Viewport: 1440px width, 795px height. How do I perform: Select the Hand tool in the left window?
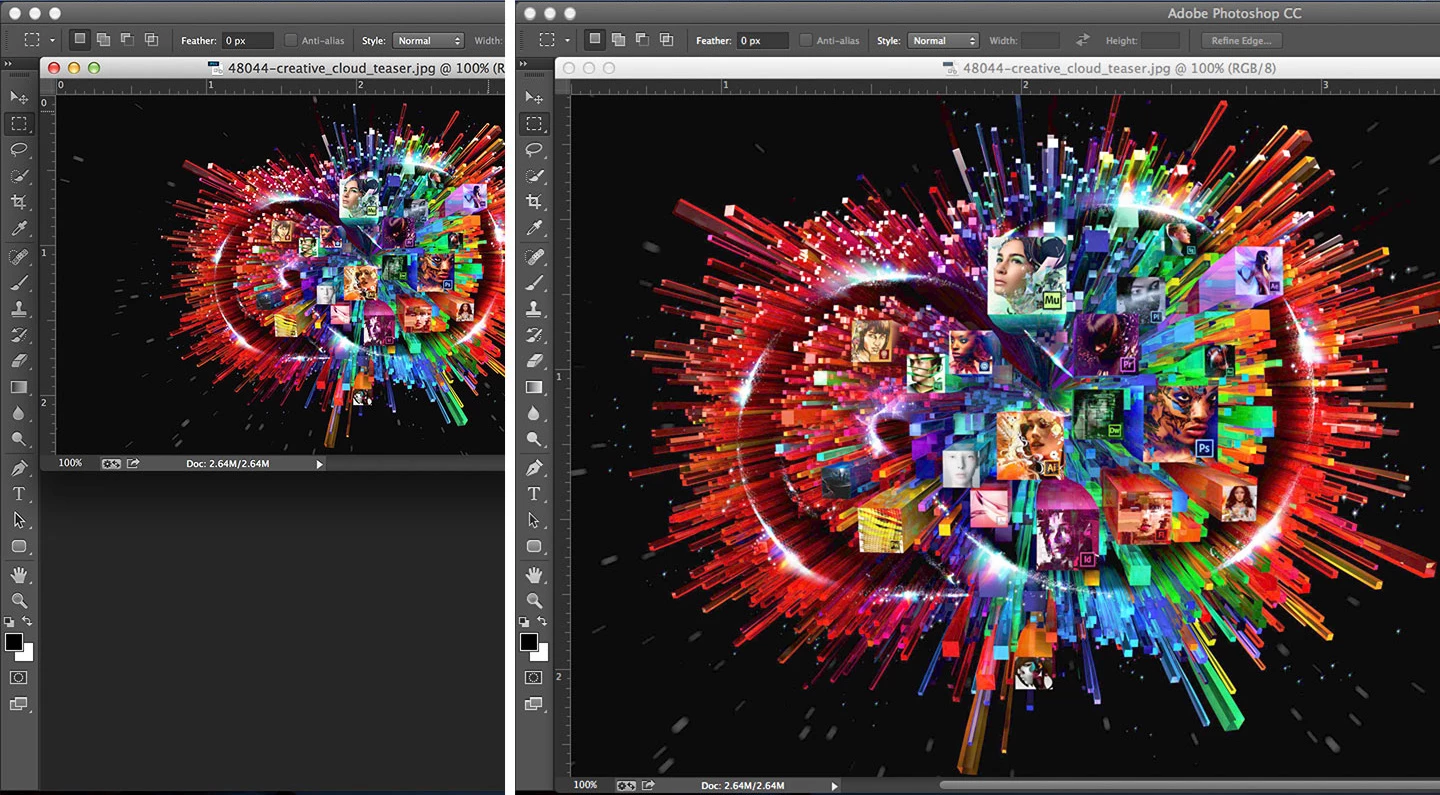point(19,574)
